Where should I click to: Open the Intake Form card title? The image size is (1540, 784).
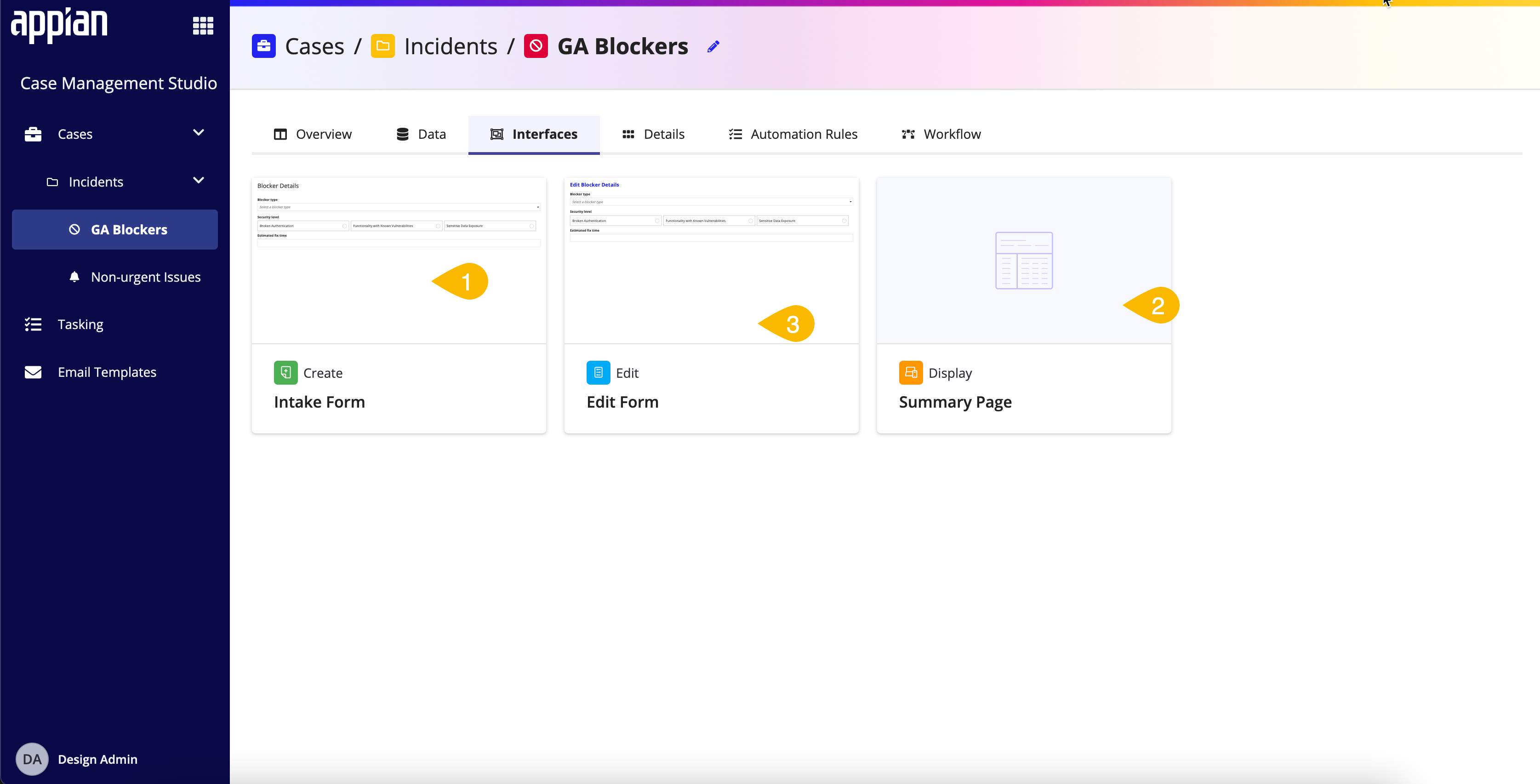pyautogui.click(x=319, y=402)
